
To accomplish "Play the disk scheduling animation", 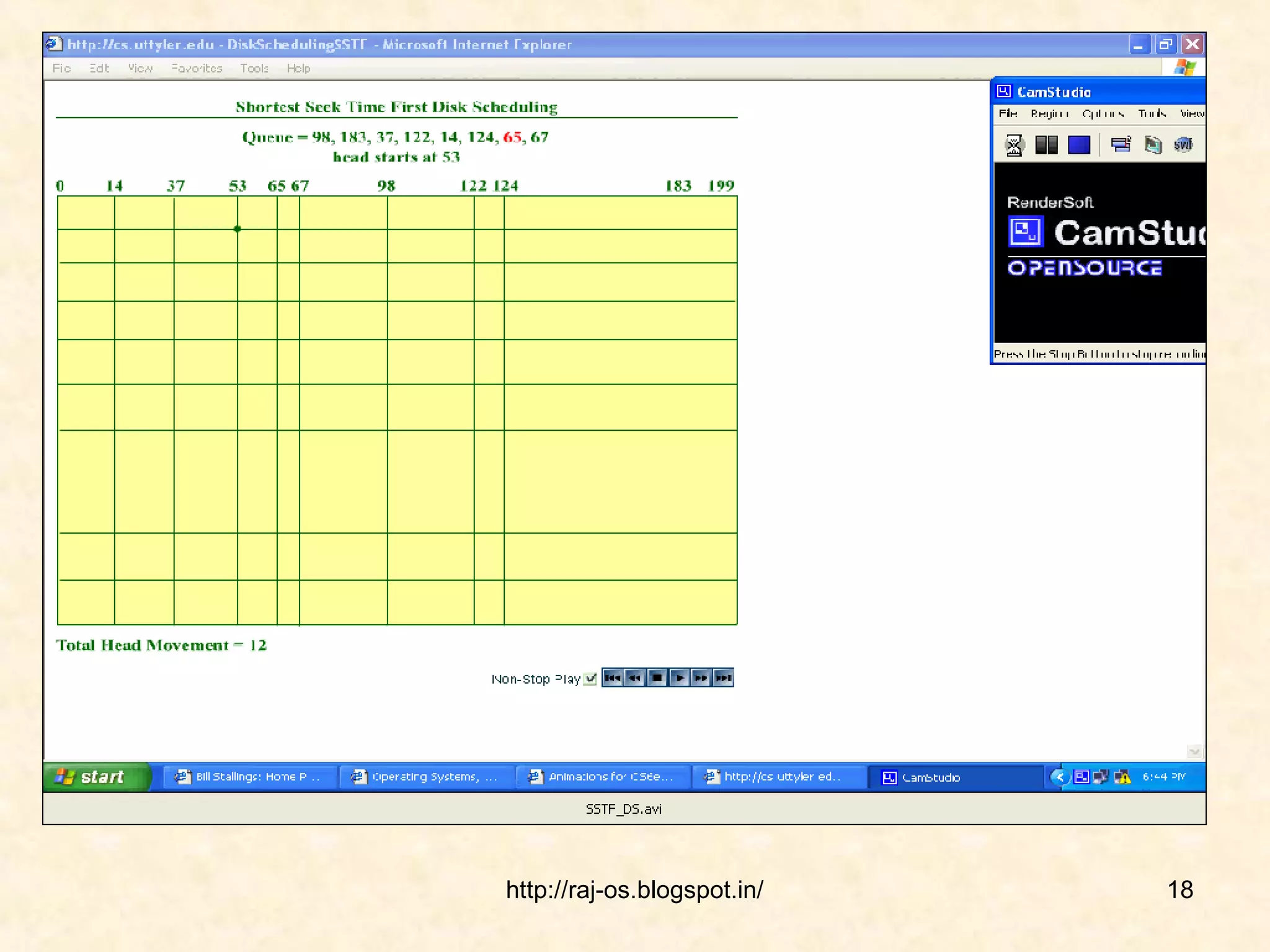I will point(679,678).
